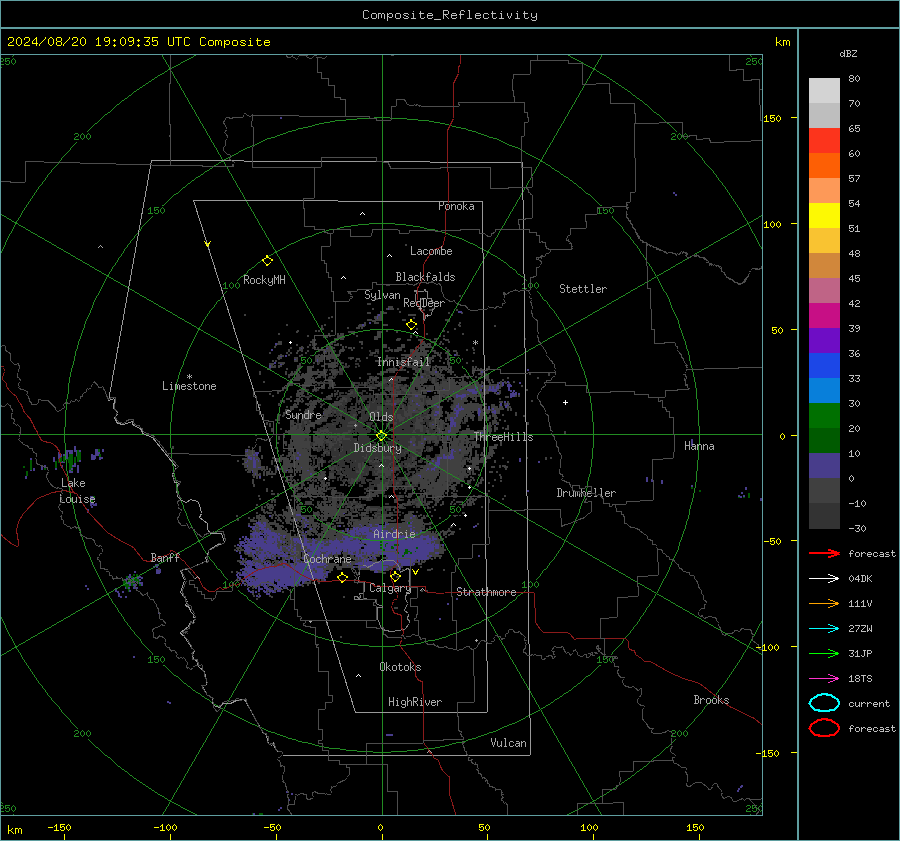This screenshot has height=841, width=900.
Task: Click the Sundre city label
Action: click(303, 415)
